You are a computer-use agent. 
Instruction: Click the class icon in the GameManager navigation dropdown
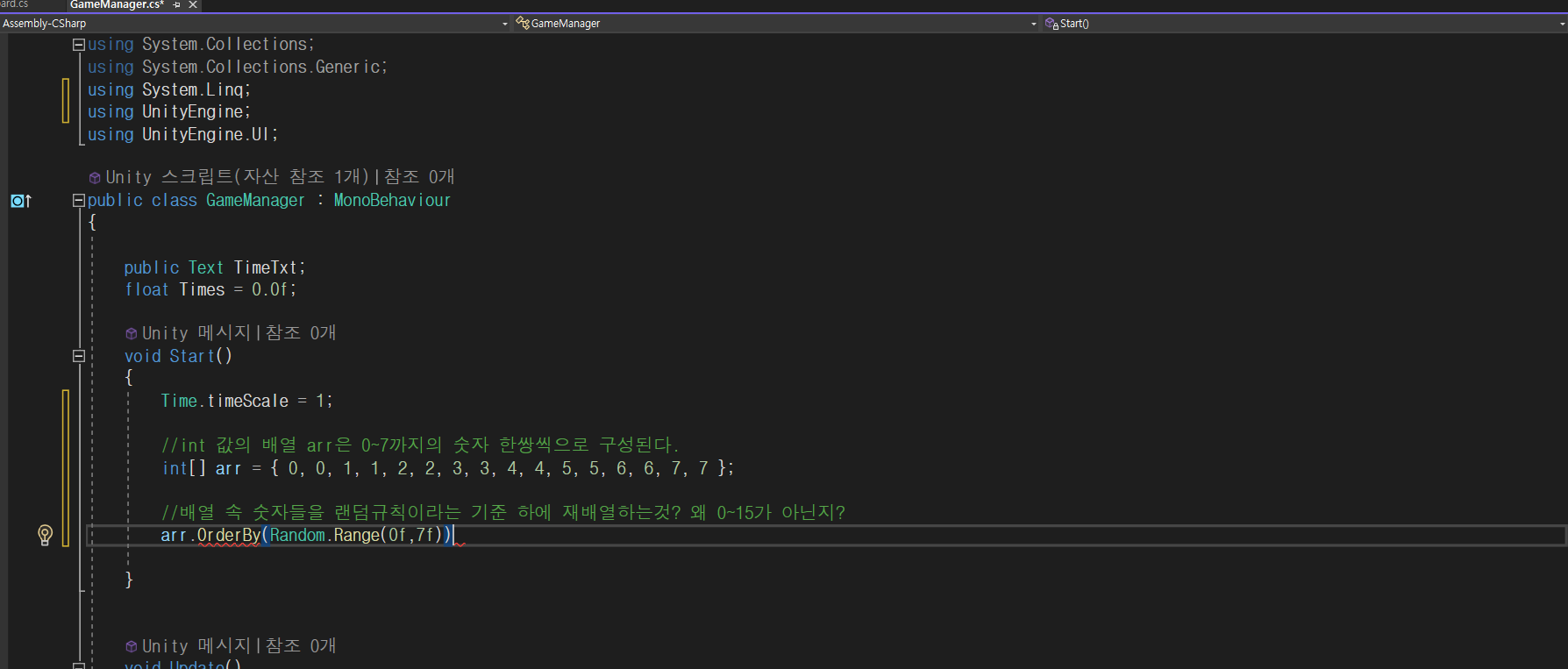[523, 23]
